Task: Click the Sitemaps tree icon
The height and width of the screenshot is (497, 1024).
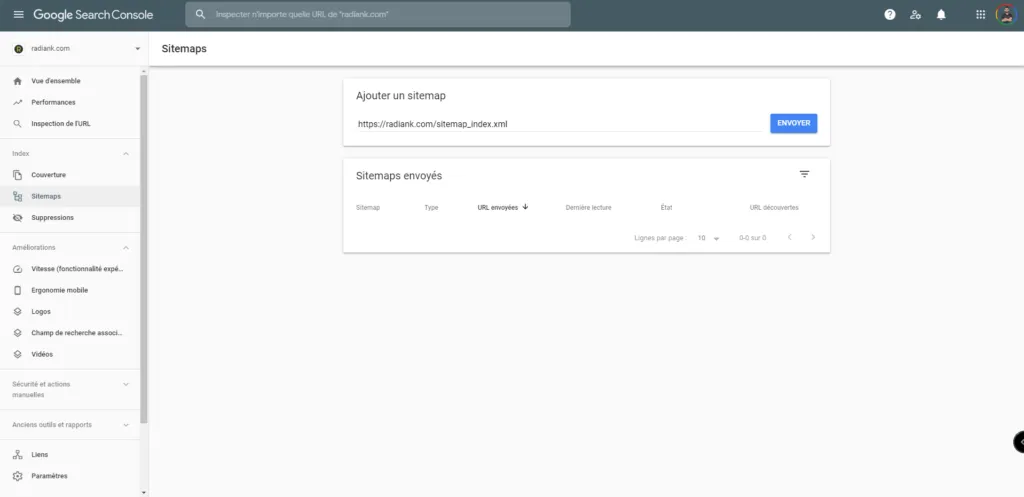Action: (x=18, y=196)
